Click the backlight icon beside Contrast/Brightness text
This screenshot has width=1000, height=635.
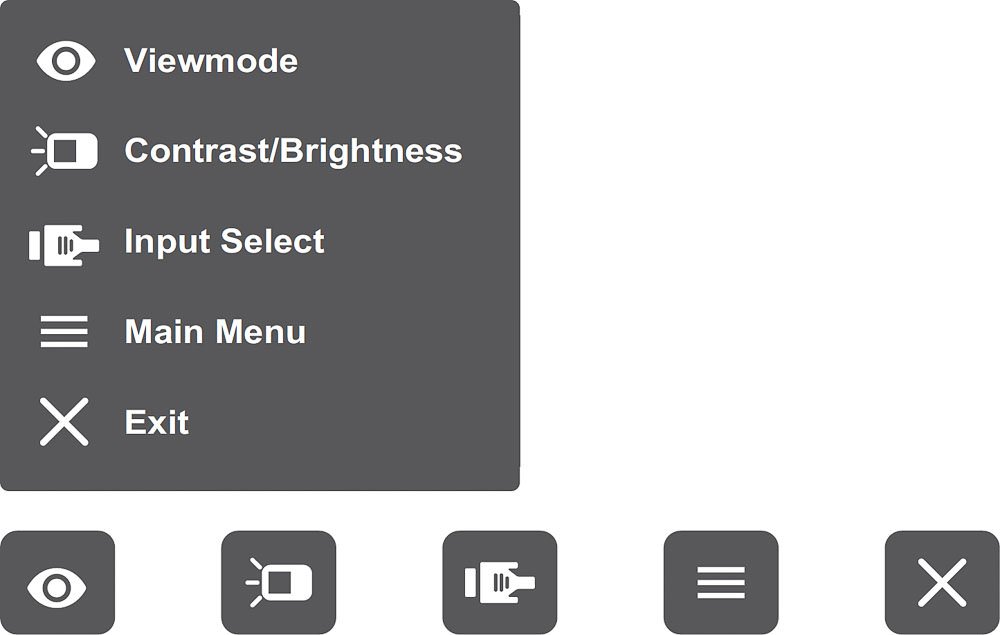pos(64,151)
